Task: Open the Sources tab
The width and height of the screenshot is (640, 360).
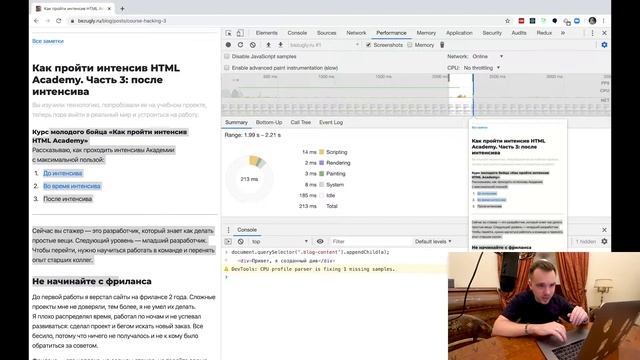Action: (327, 33)
